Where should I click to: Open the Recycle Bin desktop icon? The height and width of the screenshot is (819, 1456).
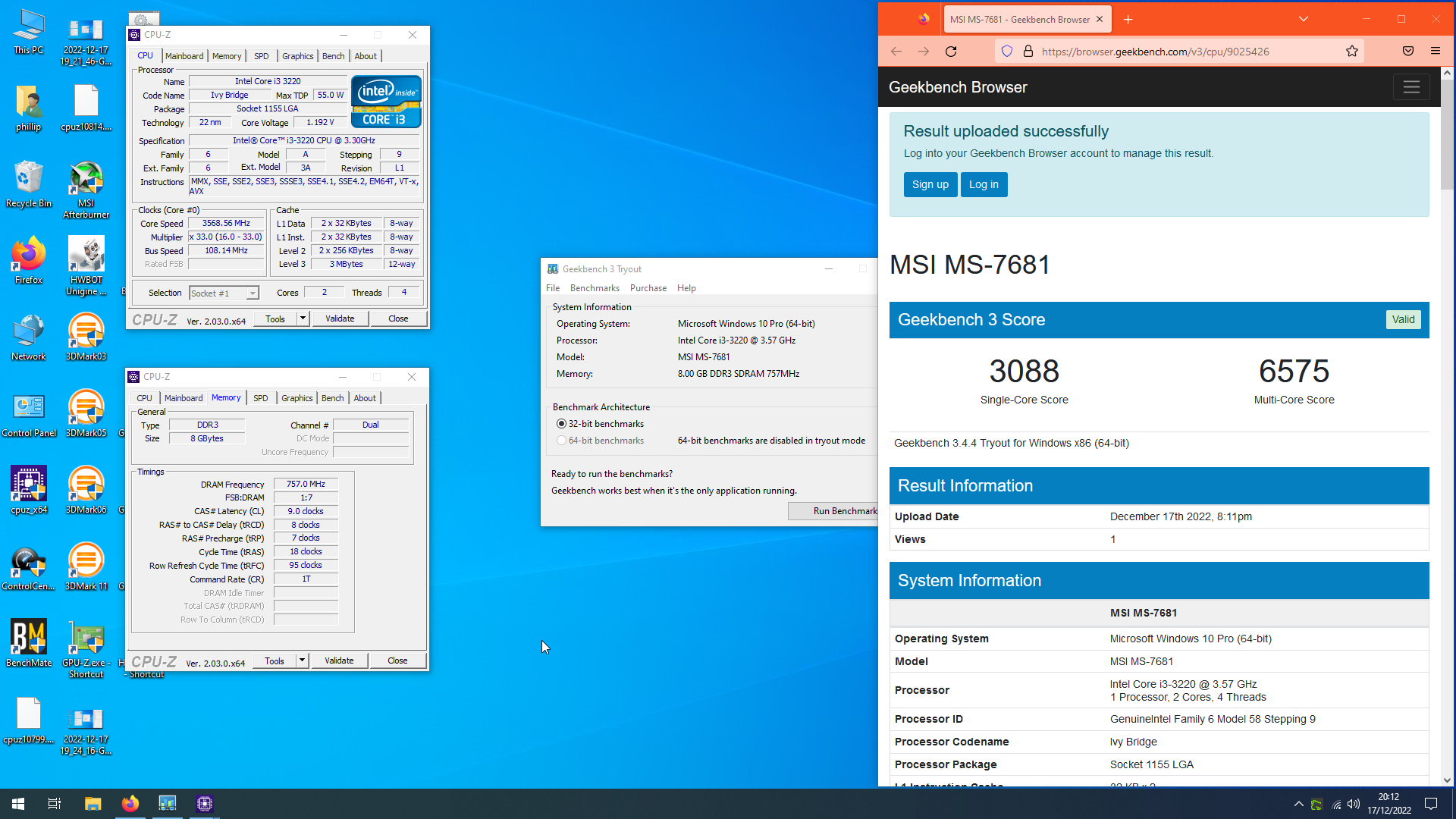[x=29, y=184]
